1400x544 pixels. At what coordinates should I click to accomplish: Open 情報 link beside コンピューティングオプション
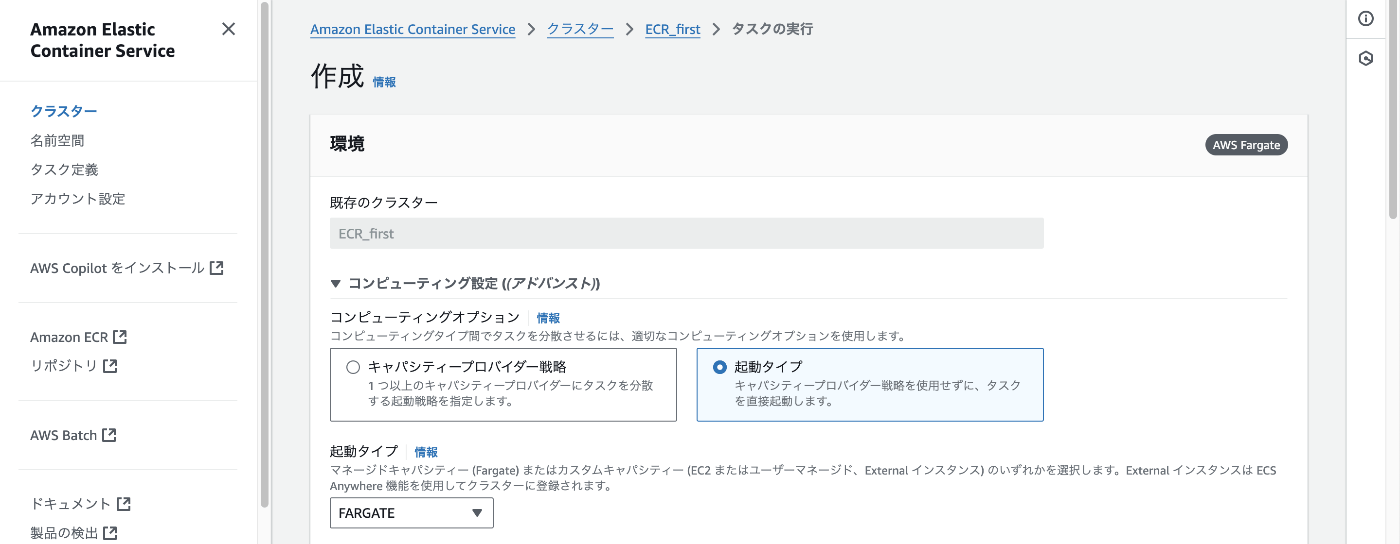pos(548,318)
